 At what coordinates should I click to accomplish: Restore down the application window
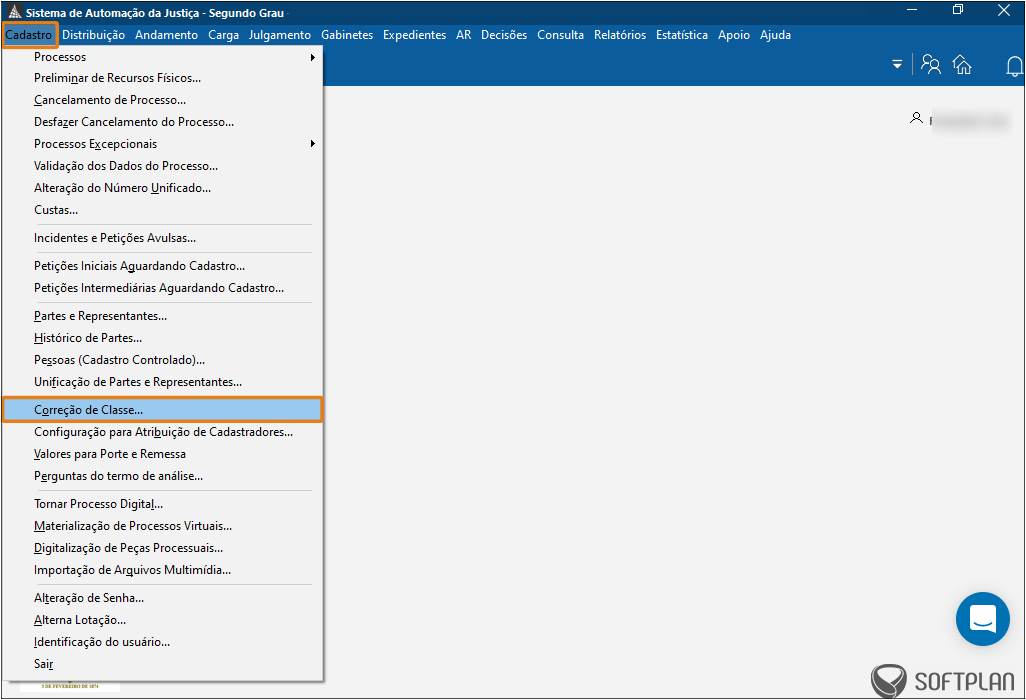[x=958, y=10]
